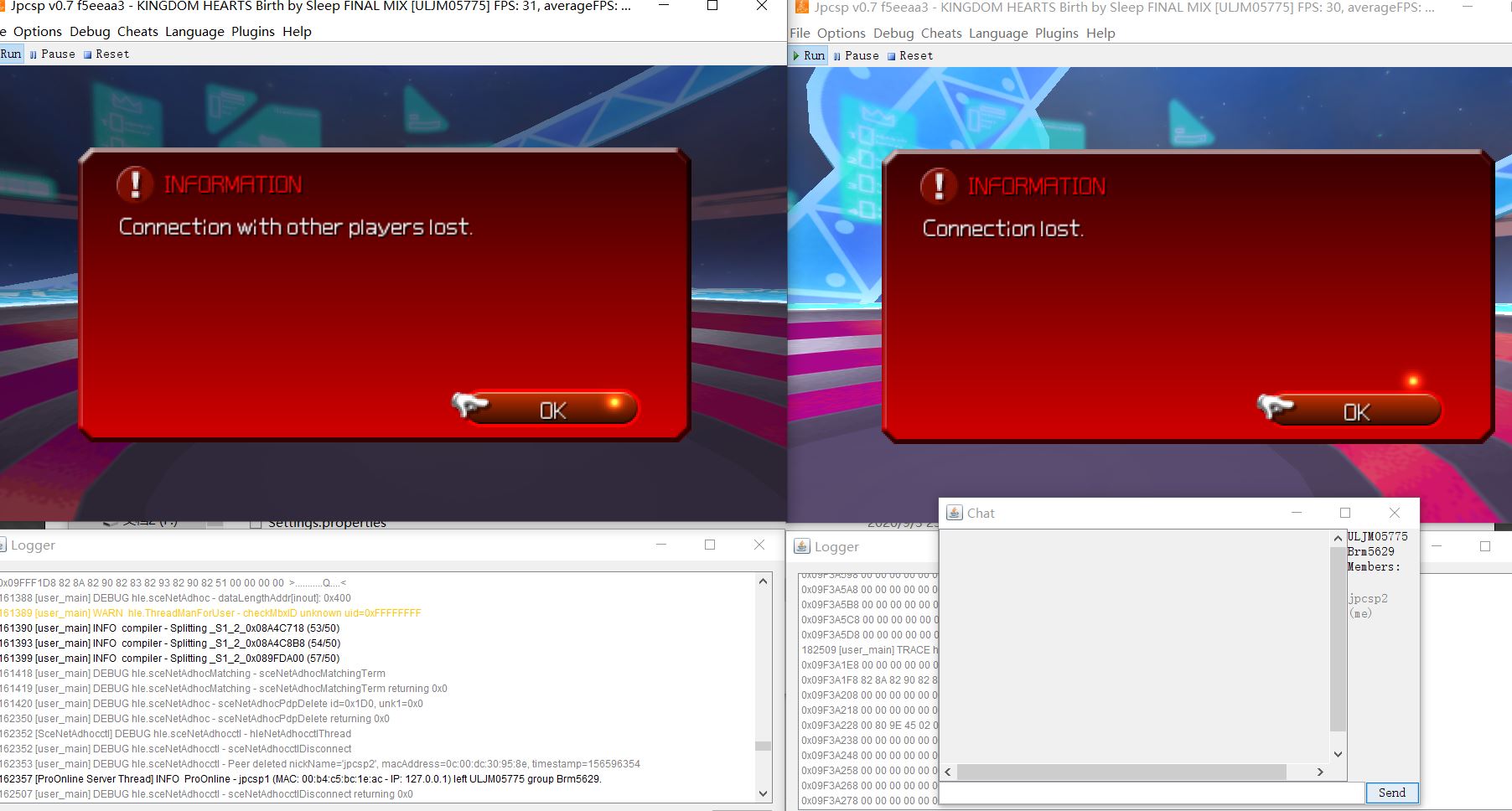Click the 'Members:' label in Chat panel
The height and width of the screenshot is (811, 1512).
pyautogui.click(x=1375, y=566)
